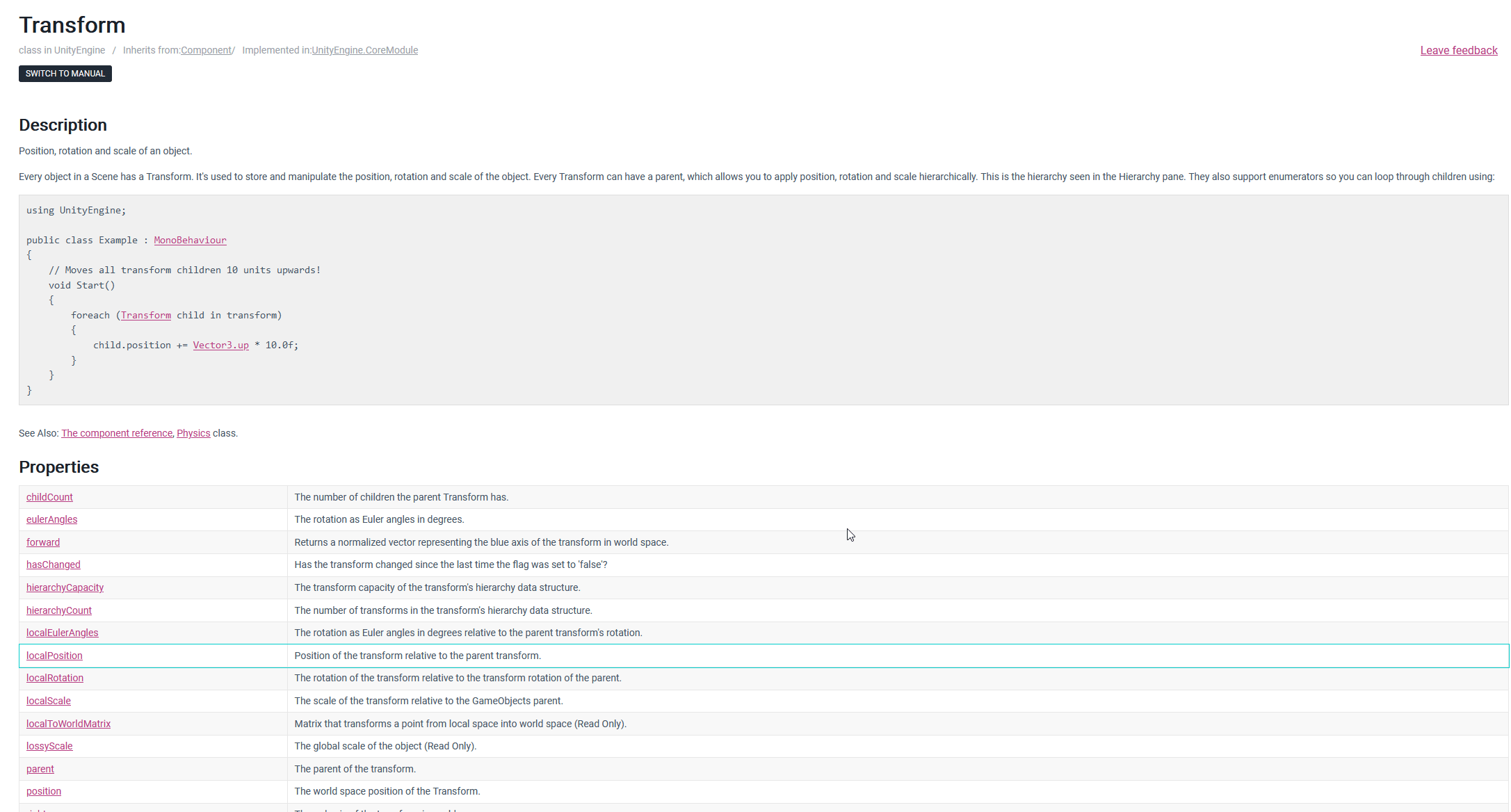Image resolution: width=1511 pixels, height=812 pixels.
Task: Open the hierarchyCapacity property
Action: (x=65, y=587)
